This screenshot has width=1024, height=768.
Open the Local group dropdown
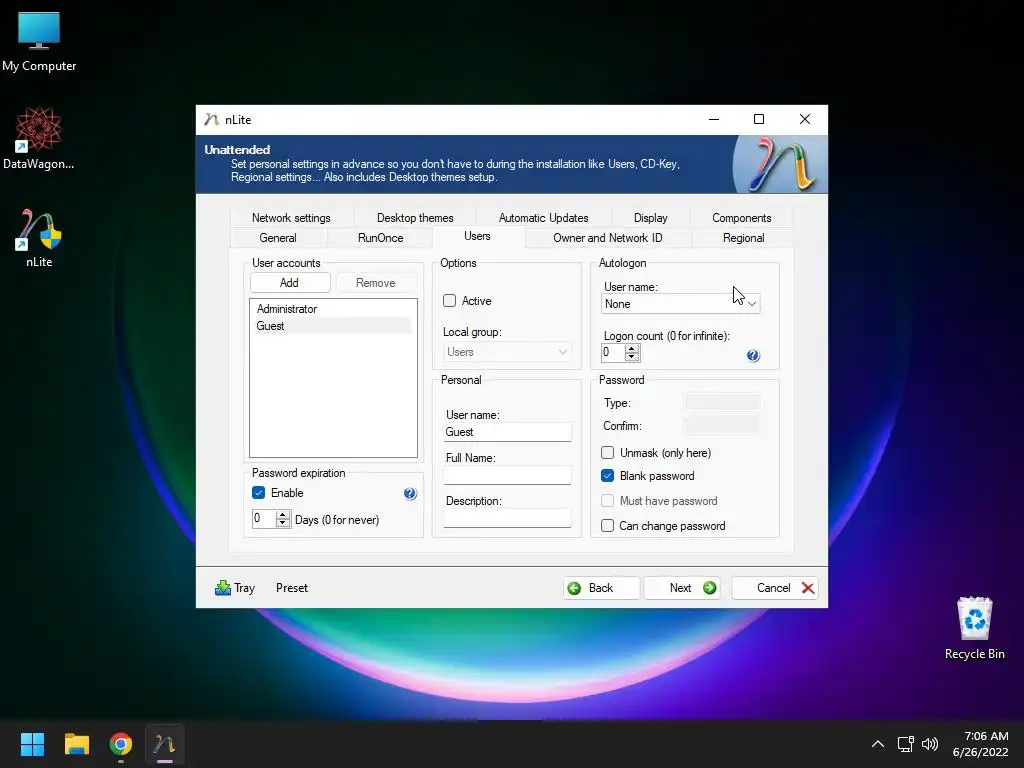click(507, 352)
